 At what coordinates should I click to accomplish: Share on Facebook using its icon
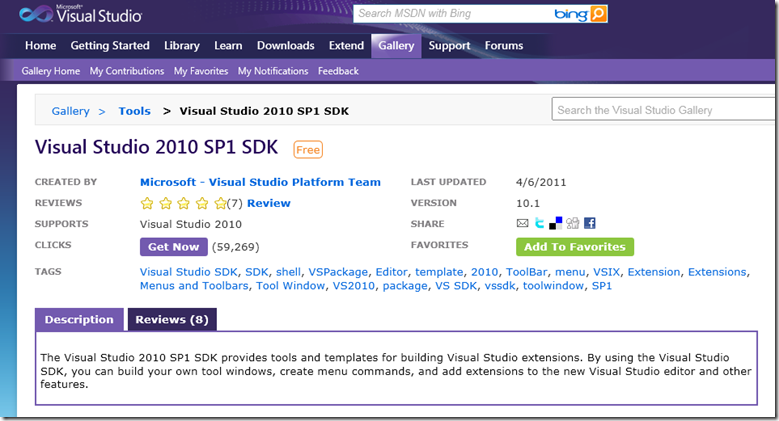[590, 223]
